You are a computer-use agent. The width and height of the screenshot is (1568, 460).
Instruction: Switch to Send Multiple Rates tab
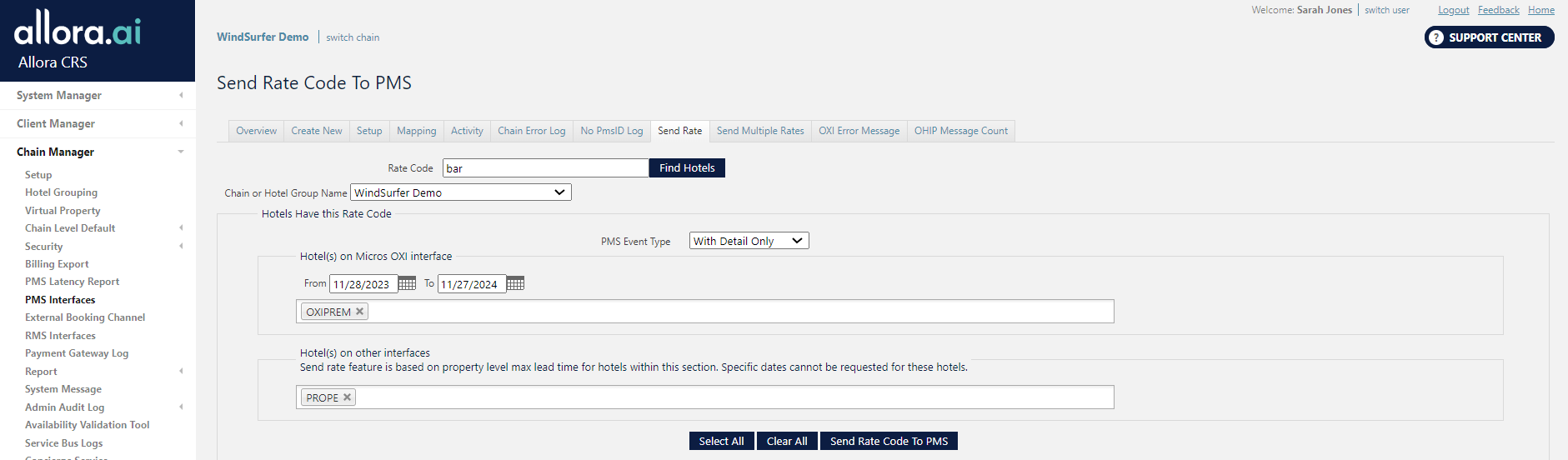coord(760,131)
